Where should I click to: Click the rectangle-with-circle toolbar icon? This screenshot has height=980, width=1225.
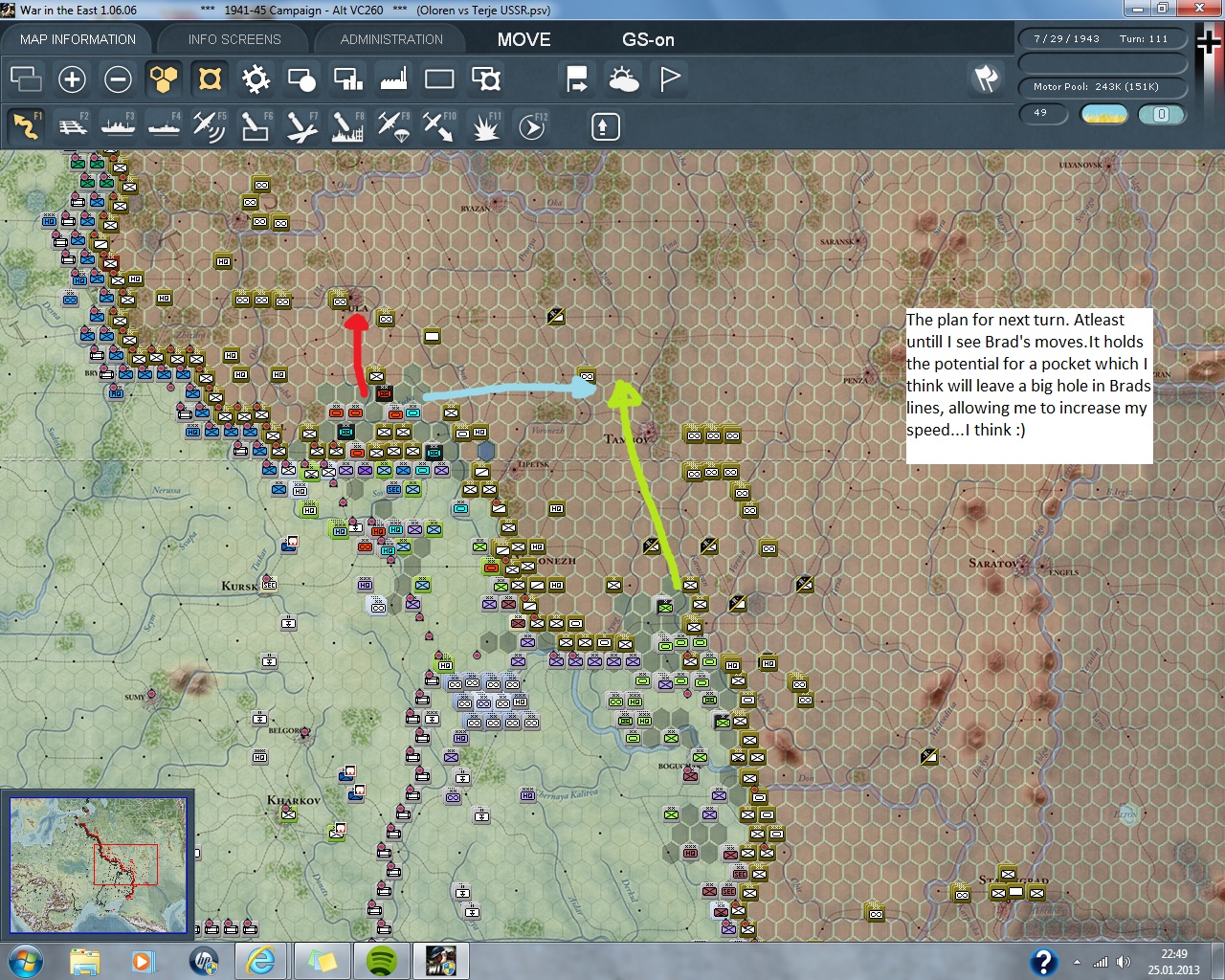point(301,79)
